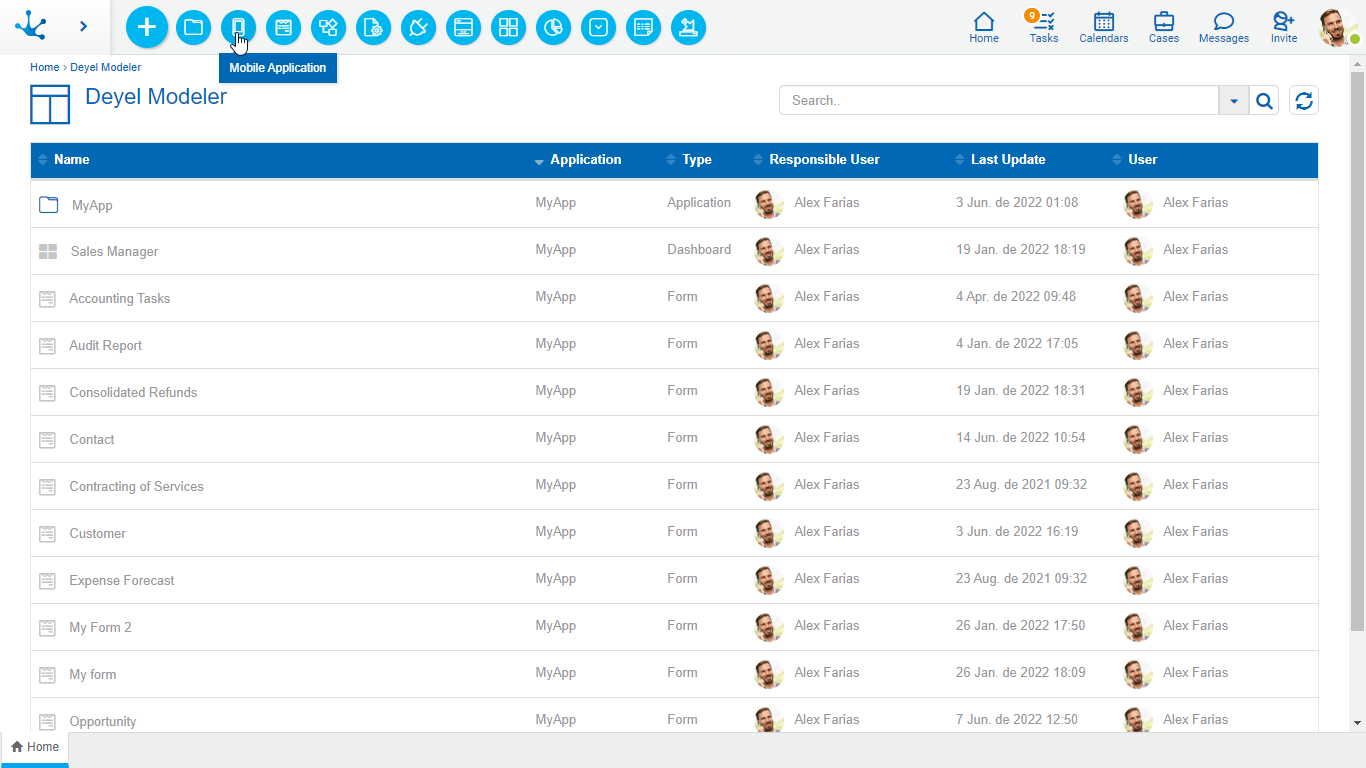The height and width of the screenshot is (768, 1366).
Task: Open the Expense Forecast form
Action: (x=121, y=581)
